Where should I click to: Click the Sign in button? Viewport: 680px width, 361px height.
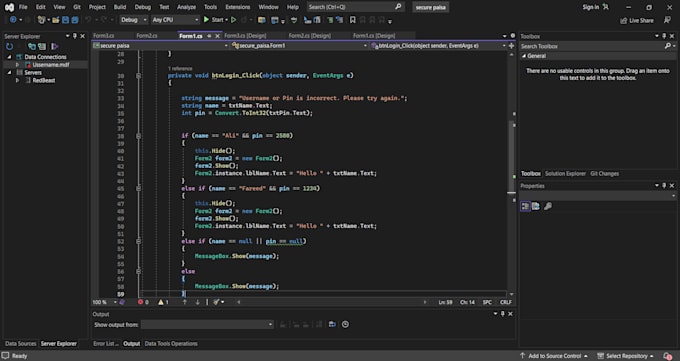(595, 7)
